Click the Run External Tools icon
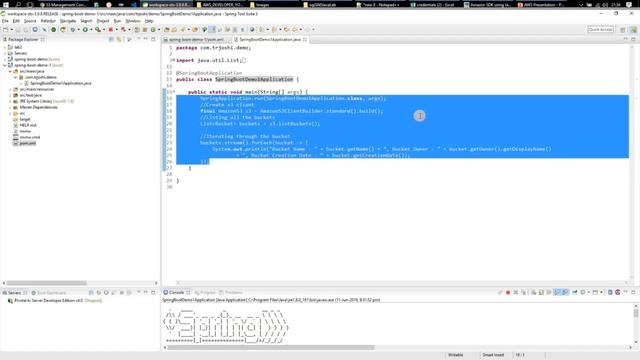The width and height of the screenshot is (640, 360). click(98, 29)
